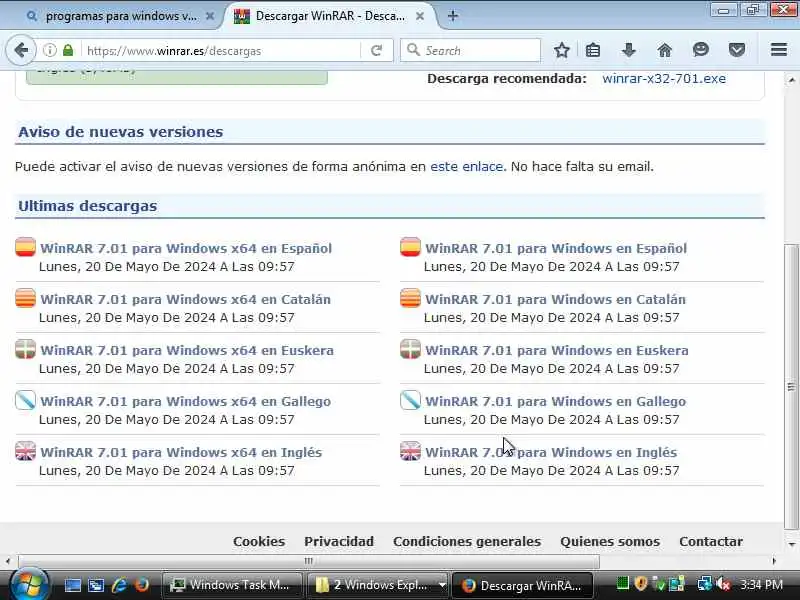Open WinRAR 7.01 para Windows en Español
This screenshot has width=800, height=600.
coord(556,248)
